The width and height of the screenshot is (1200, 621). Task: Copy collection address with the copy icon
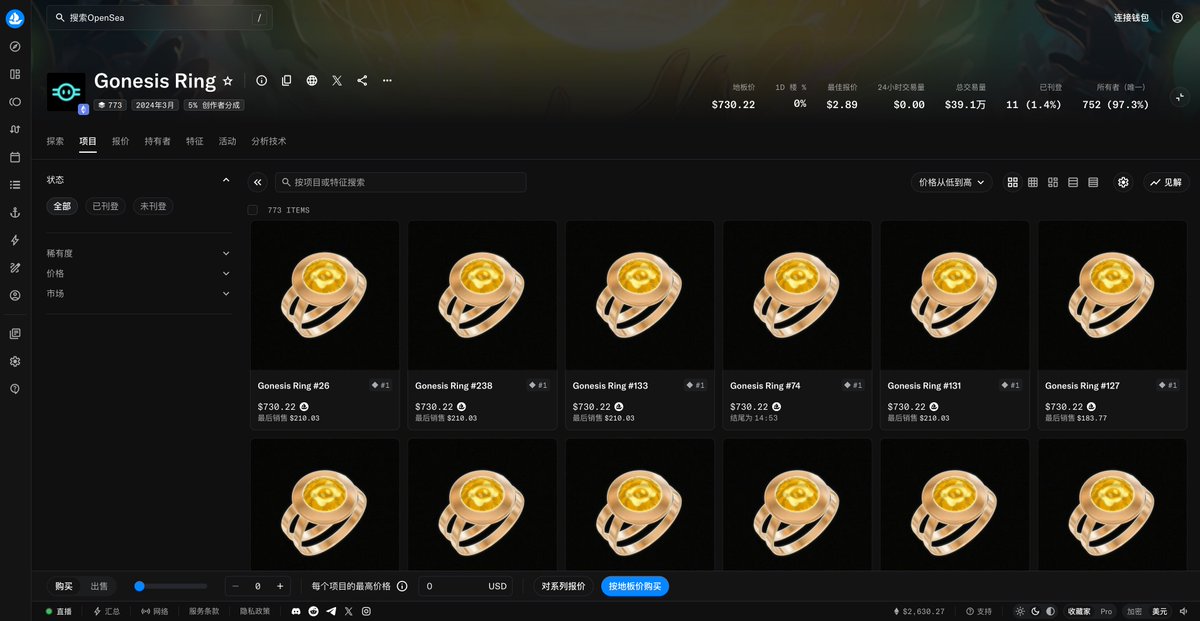(x=287, y=80)
